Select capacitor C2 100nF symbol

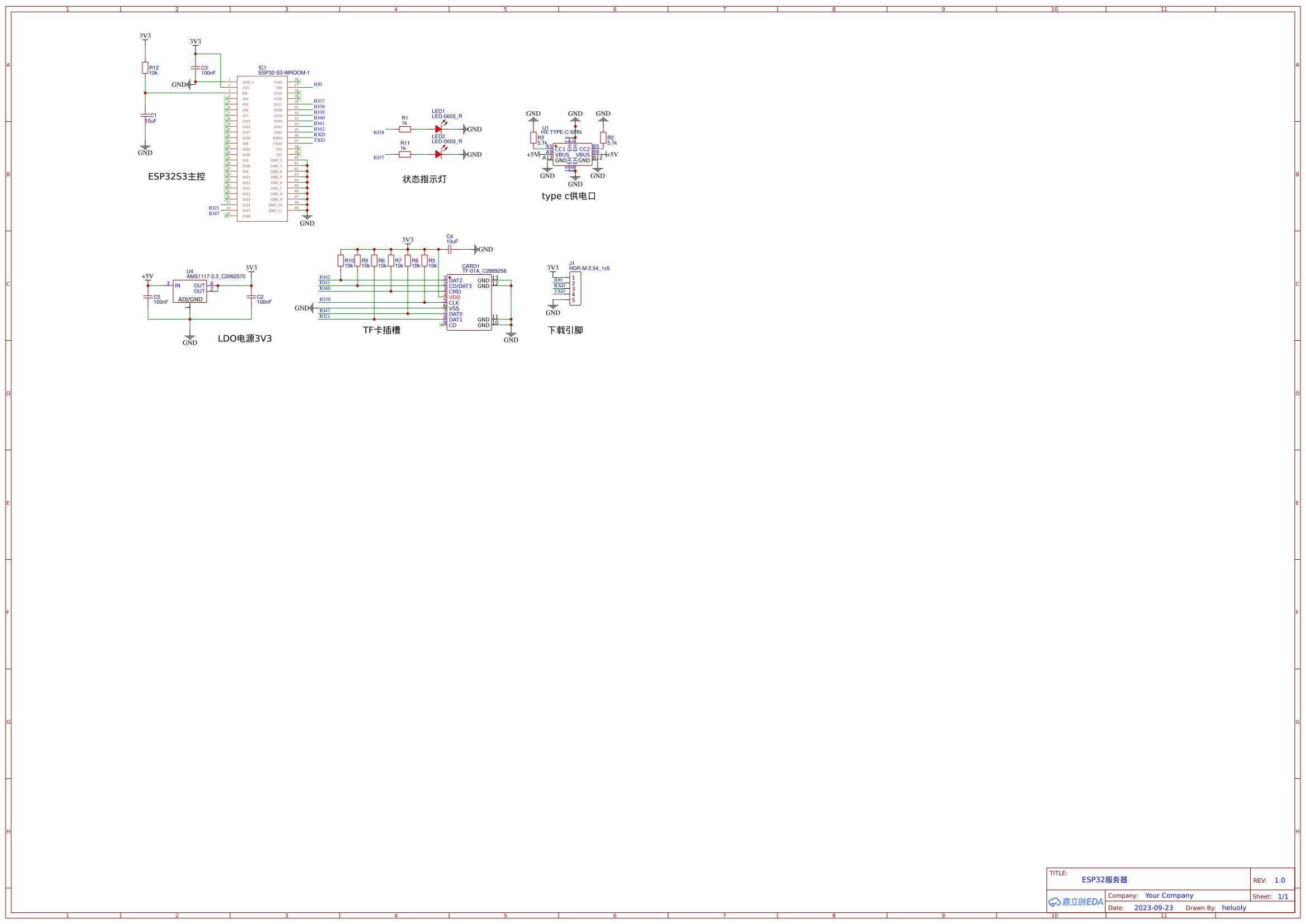pyautogui.click(x=251, y=297)
